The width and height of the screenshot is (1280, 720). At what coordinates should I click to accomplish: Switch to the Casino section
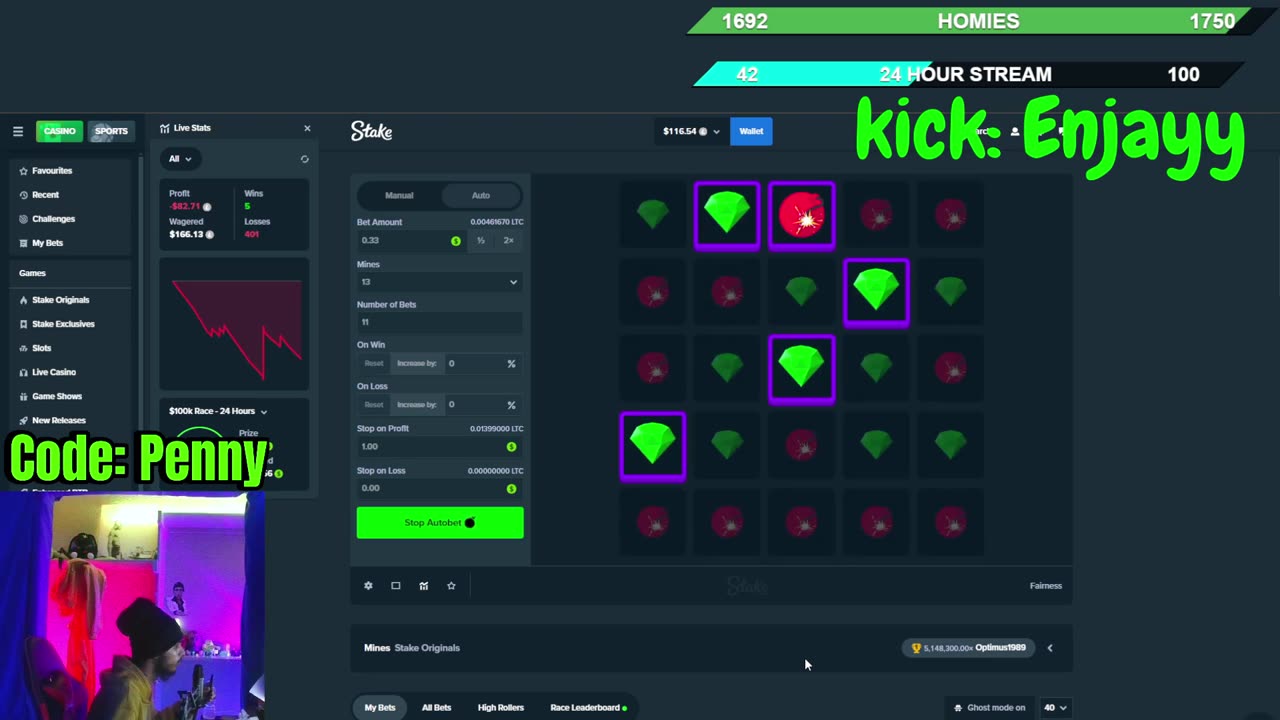[x=59, y=131]
